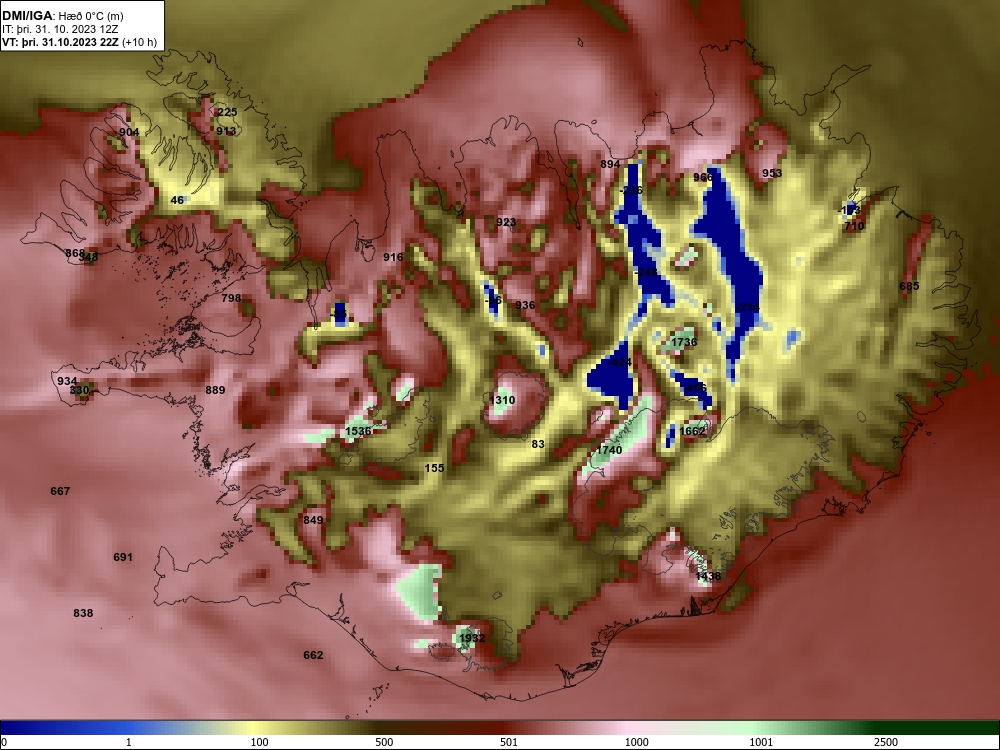Click the map value 868
Viewport: 1000px width, 750px height.
(x=75, y=253)
